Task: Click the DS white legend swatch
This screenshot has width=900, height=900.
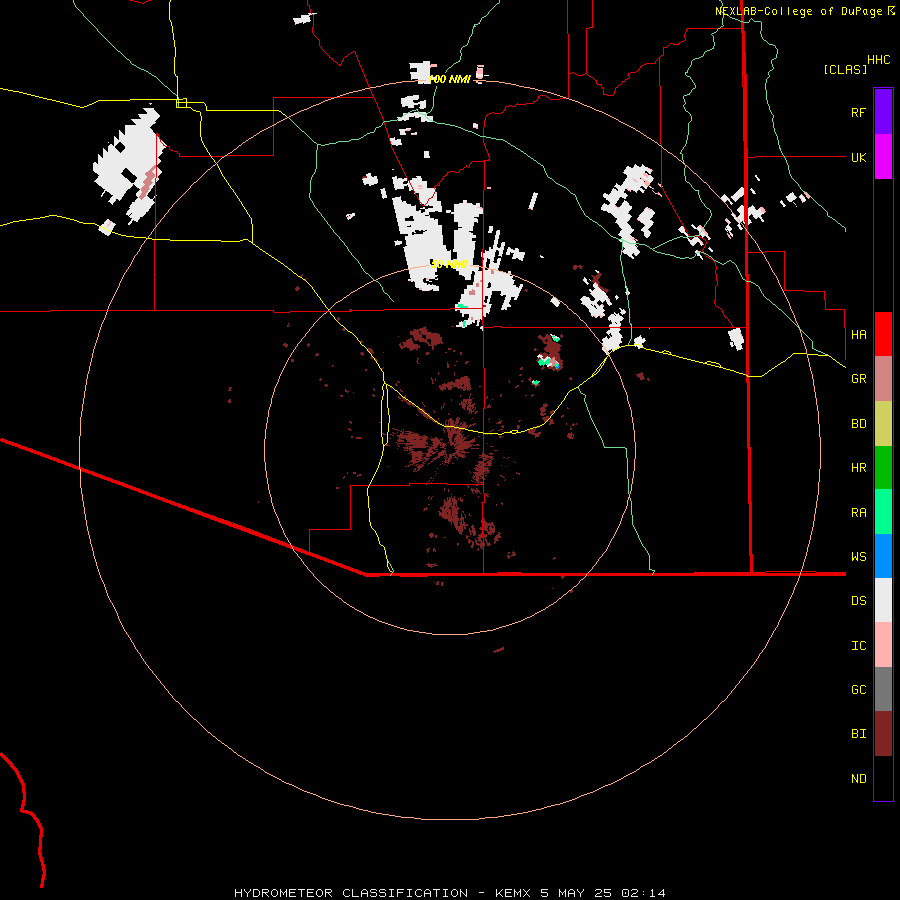Action: 883,600
